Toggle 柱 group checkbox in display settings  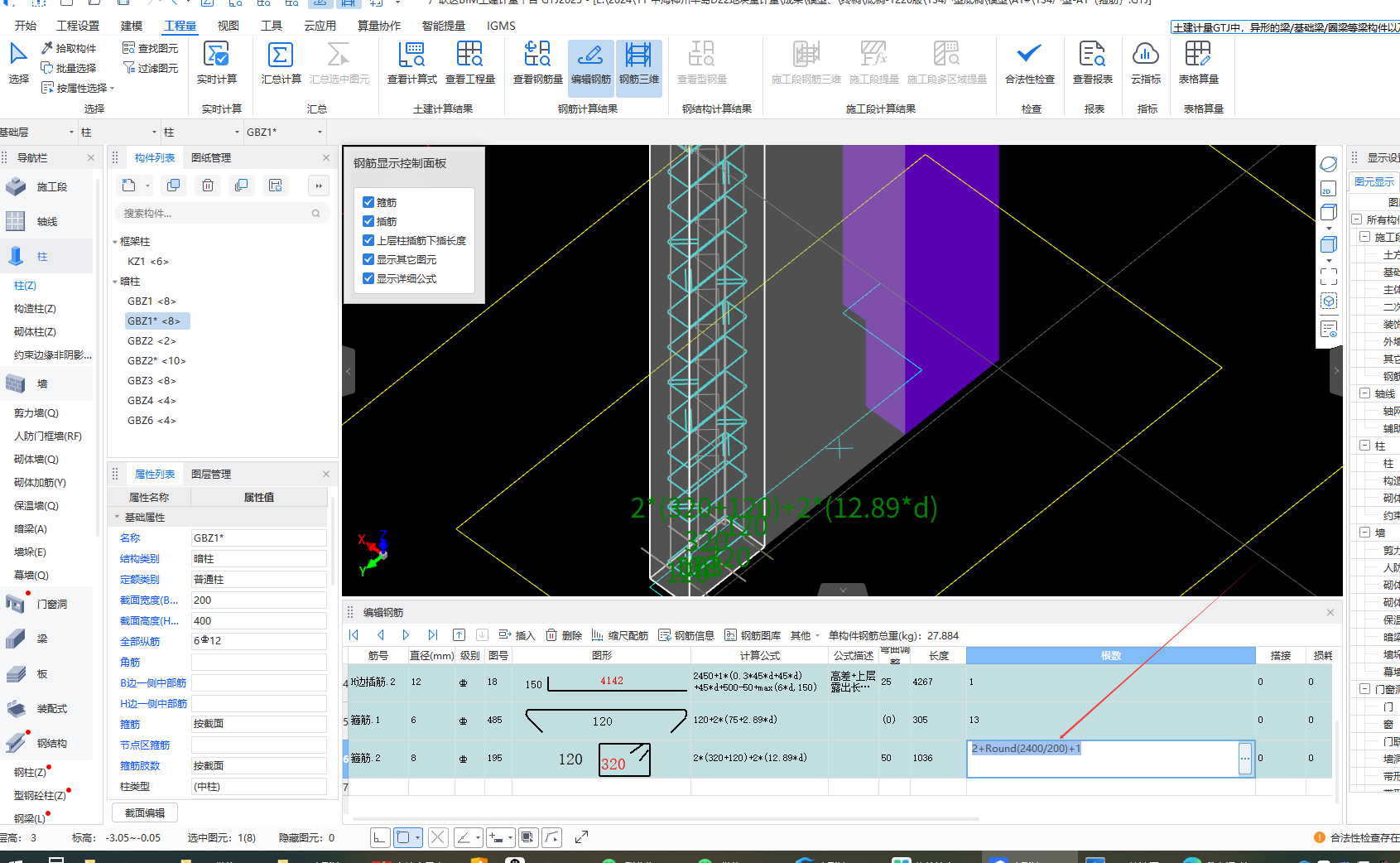(x=1364, y=446)
